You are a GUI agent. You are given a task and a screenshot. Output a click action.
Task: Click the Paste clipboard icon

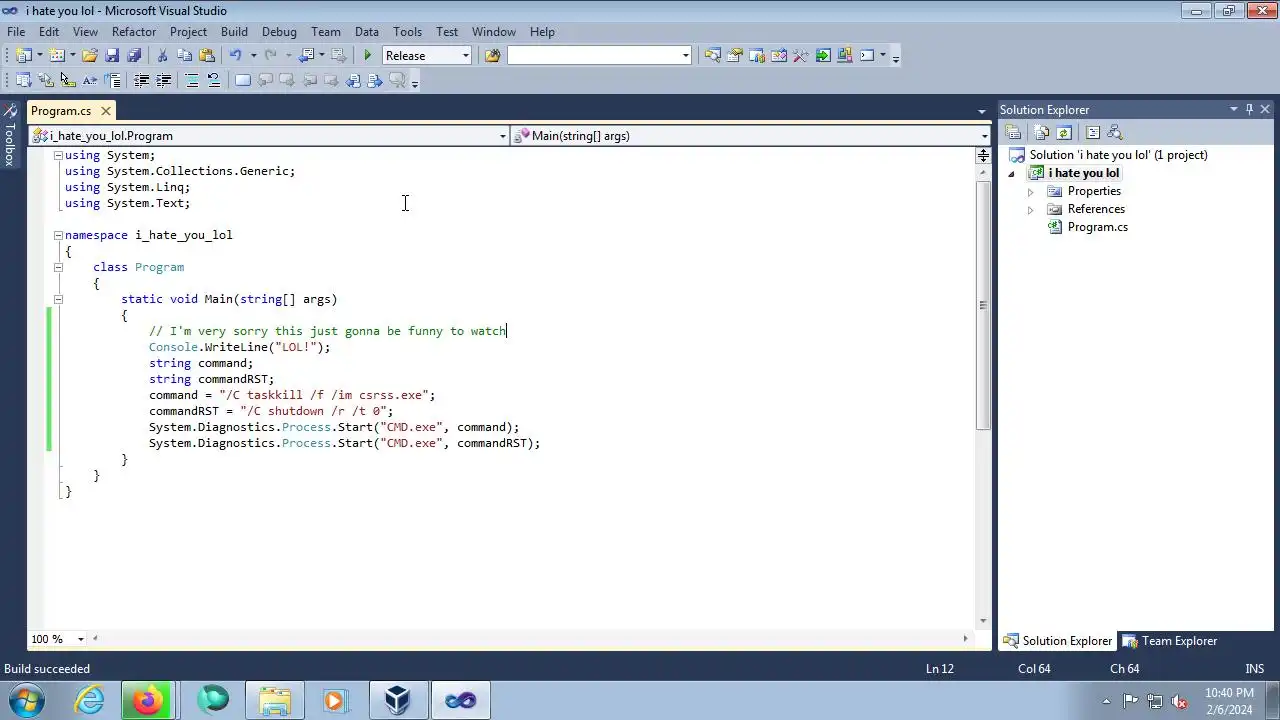click(207, 56)
